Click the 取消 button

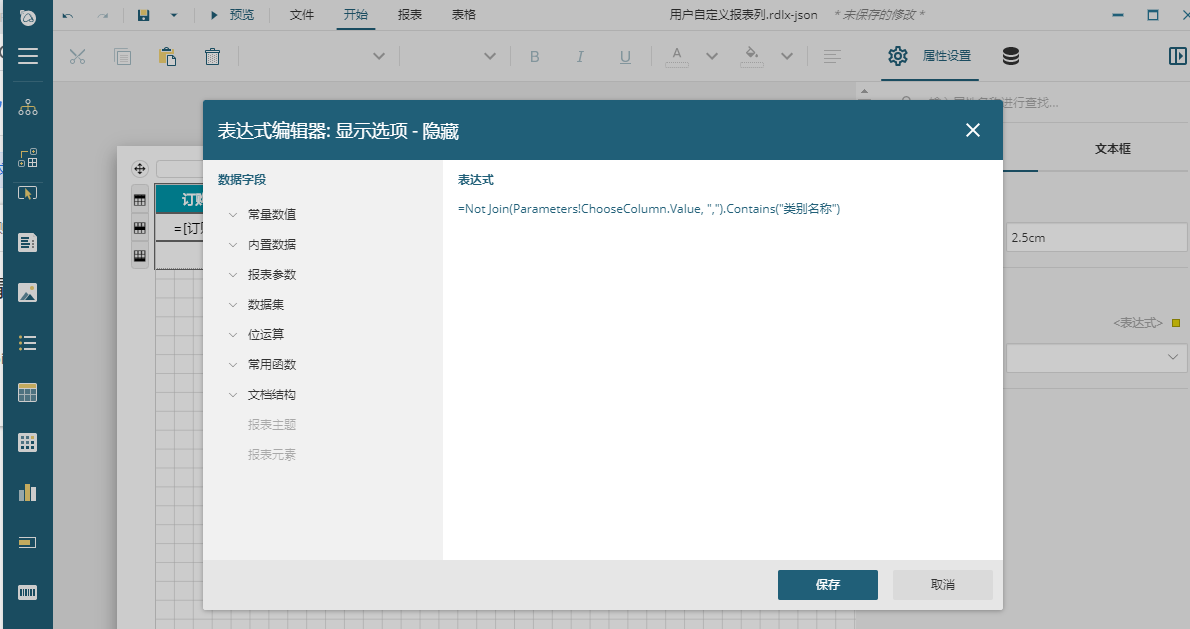942,585
